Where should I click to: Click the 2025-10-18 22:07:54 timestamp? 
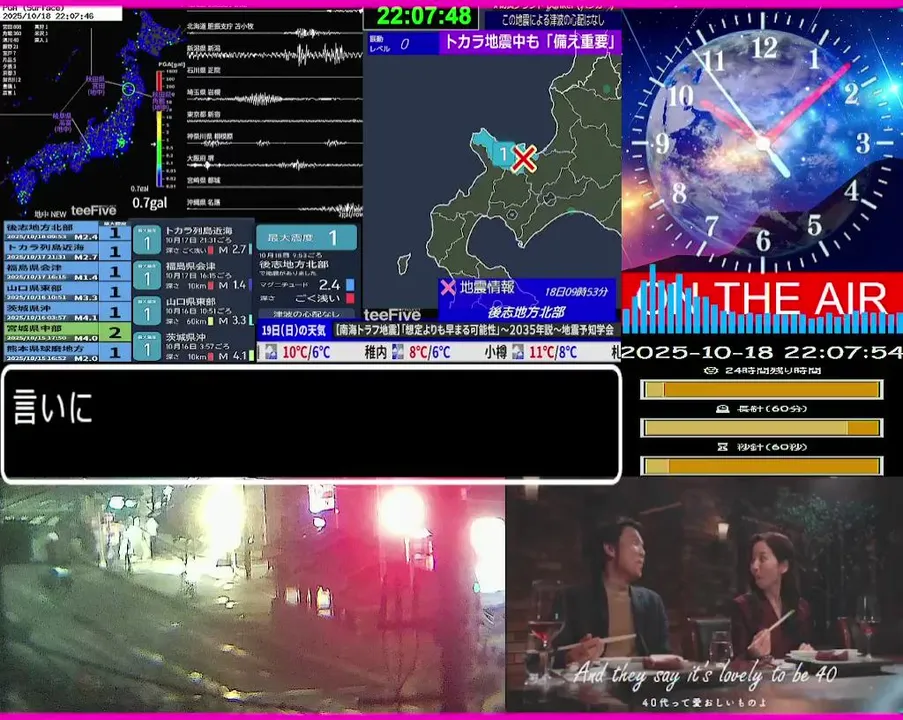click(x=762, y=352)
